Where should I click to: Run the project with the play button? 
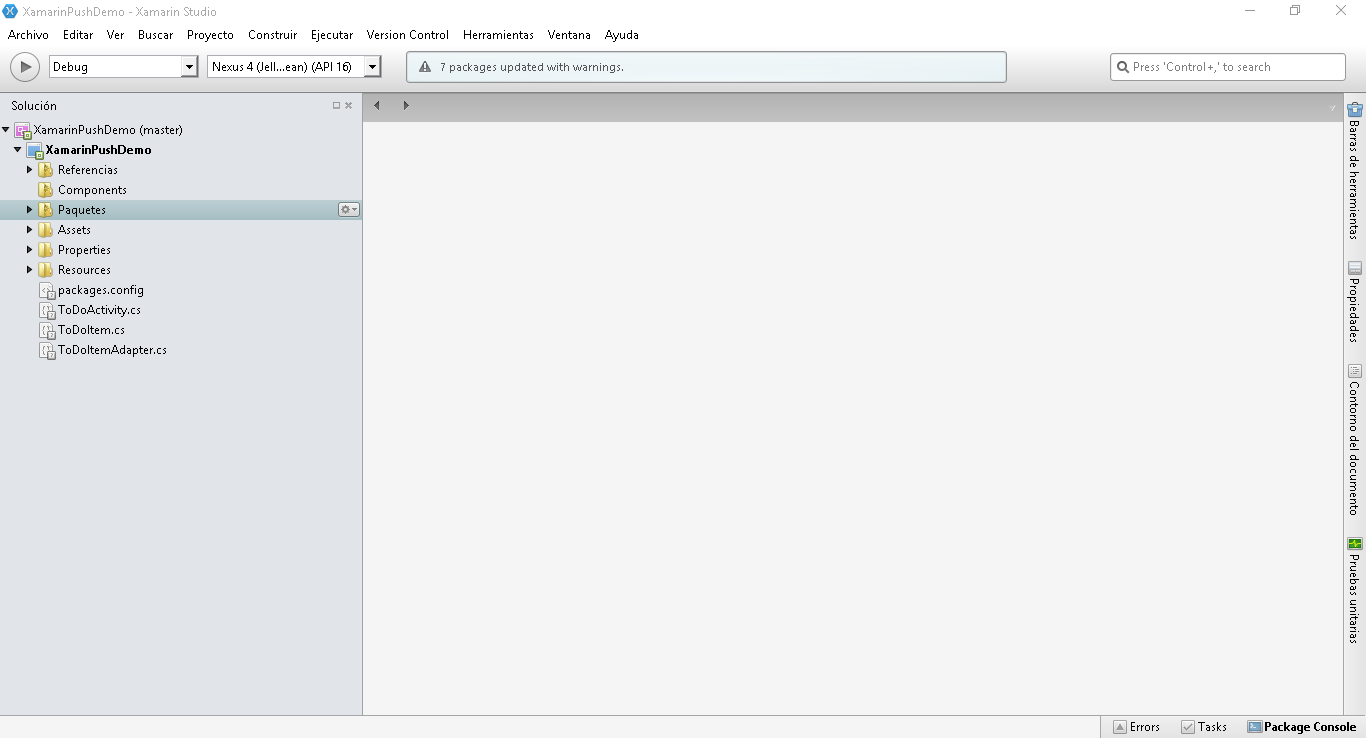[24, 67]
